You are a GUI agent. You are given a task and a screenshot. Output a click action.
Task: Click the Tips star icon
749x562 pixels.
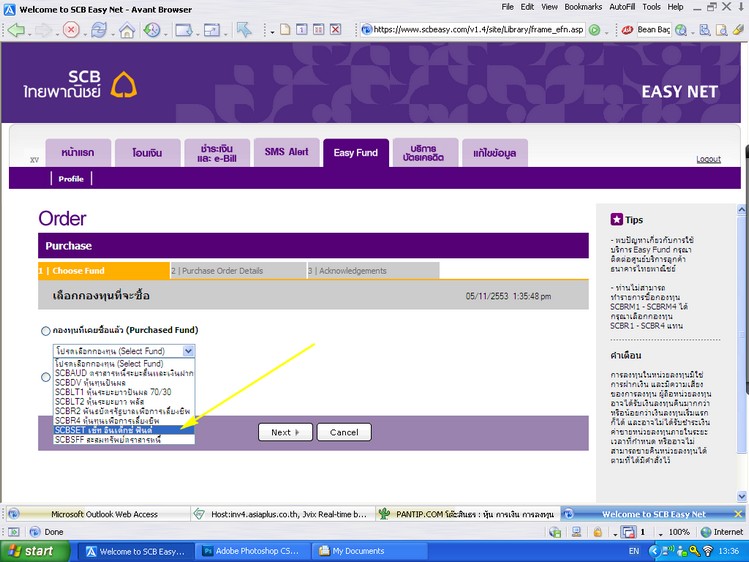(617, 219)
